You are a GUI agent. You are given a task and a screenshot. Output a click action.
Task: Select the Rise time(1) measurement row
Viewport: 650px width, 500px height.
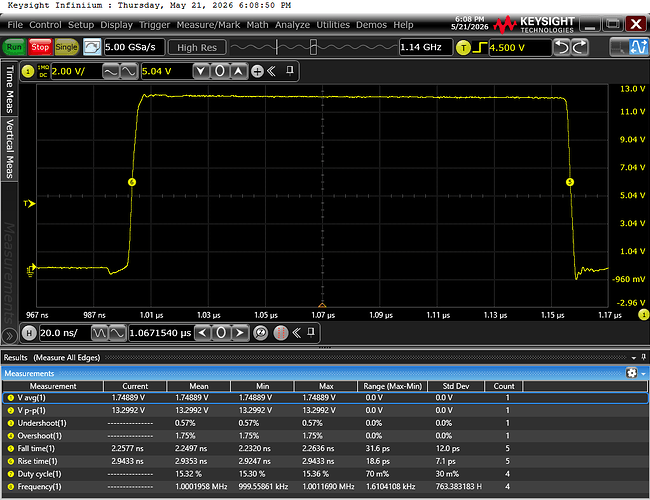pos(325,461)
